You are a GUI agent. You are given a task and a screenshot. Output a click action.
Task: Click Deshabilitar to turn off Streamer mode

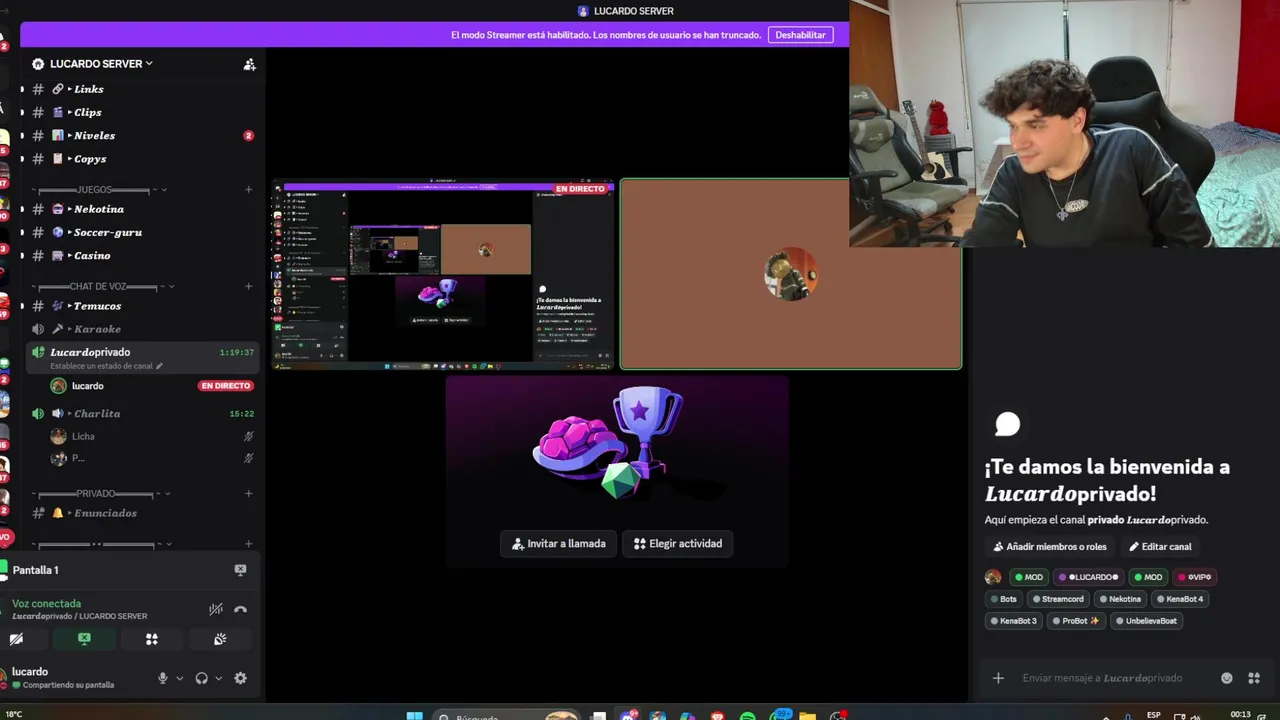coord(801,35)
